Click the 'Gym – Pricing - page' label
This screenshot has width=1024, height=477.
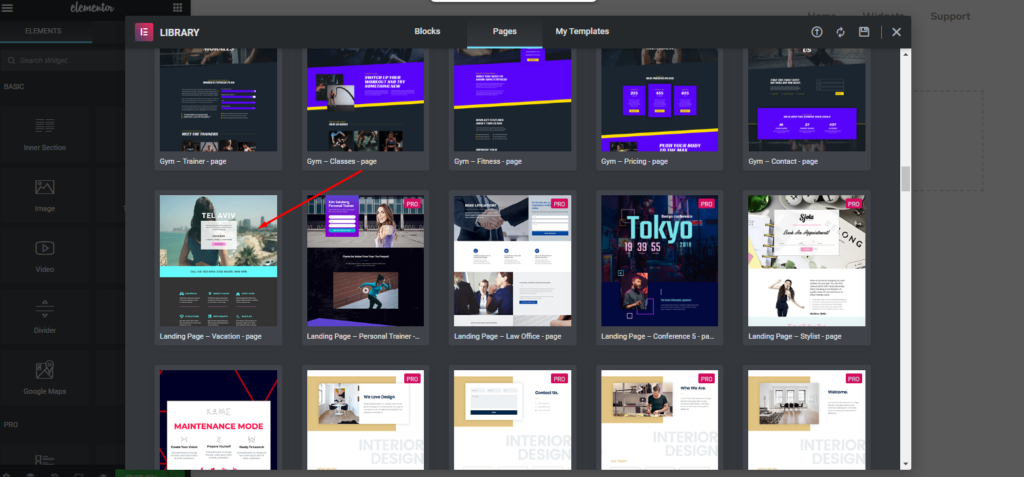click(x=635, y=161)
